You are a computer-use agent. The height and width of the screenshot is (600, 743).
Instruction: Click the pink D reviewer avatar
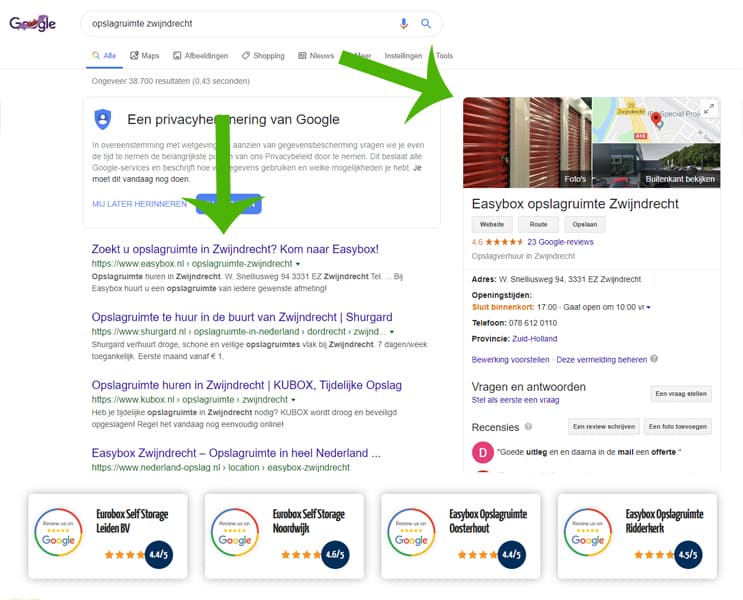[482, 453]
